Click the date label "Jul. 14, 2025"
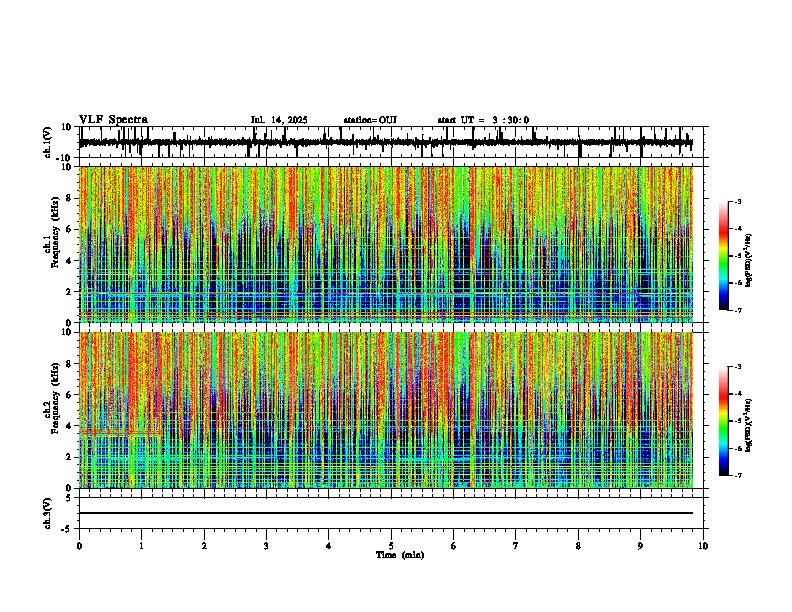 pyautogui.click(x=279, y=120)
